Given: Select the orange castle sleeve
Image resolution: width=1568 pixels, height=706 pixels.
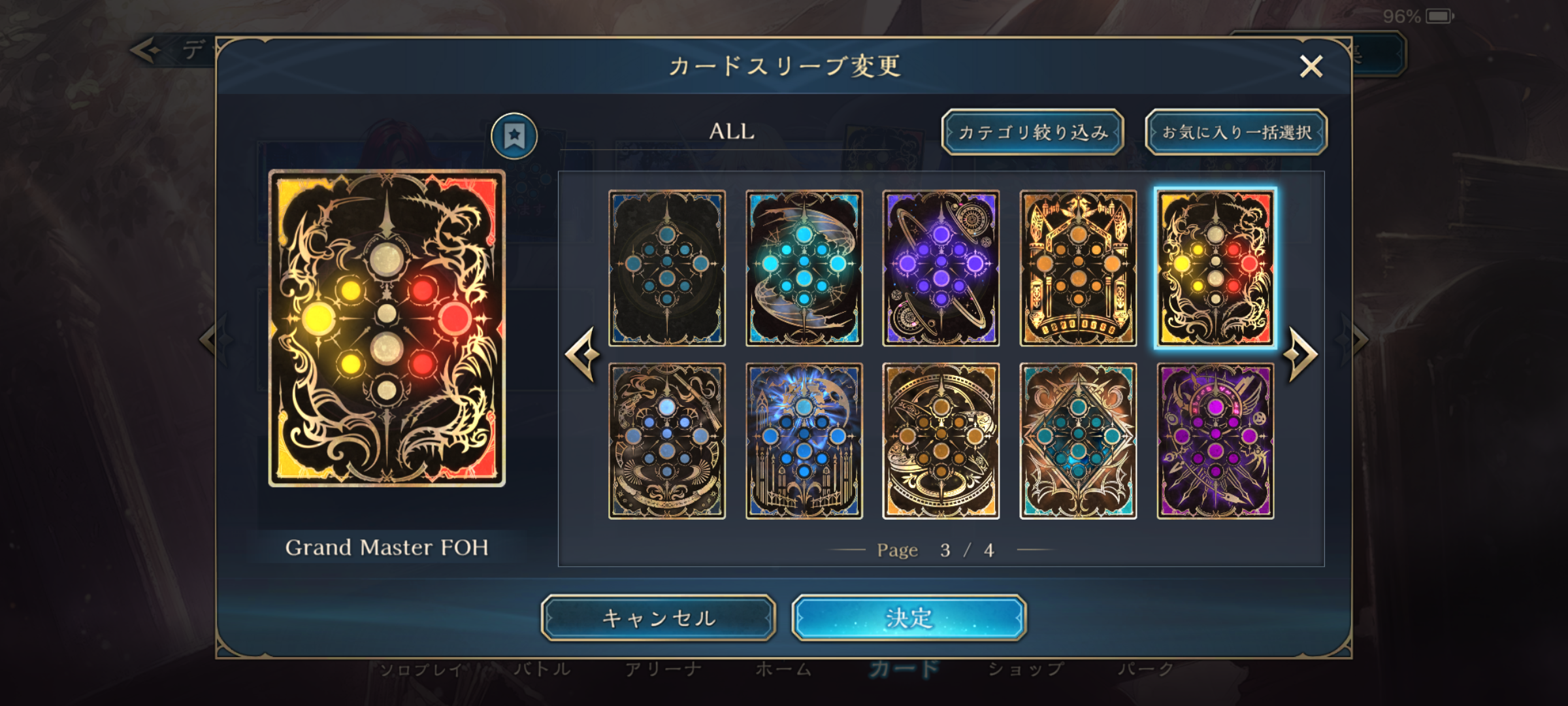Looking at the screenshot, I should tap(1078, 268).
